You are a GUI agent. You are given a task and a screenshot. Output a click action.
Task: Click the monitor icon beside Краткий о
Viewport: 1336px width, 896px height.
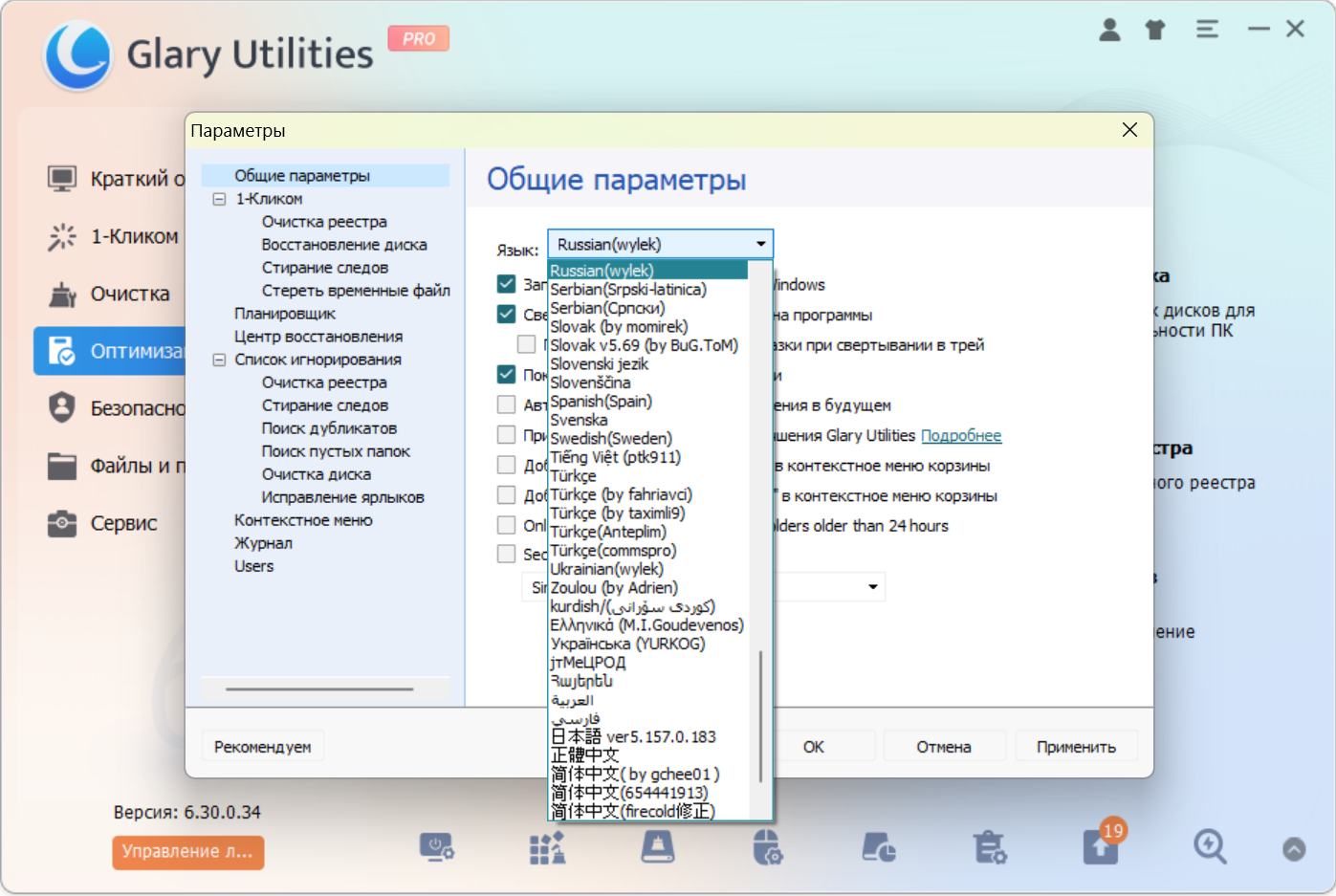click(x=62, y=179)
